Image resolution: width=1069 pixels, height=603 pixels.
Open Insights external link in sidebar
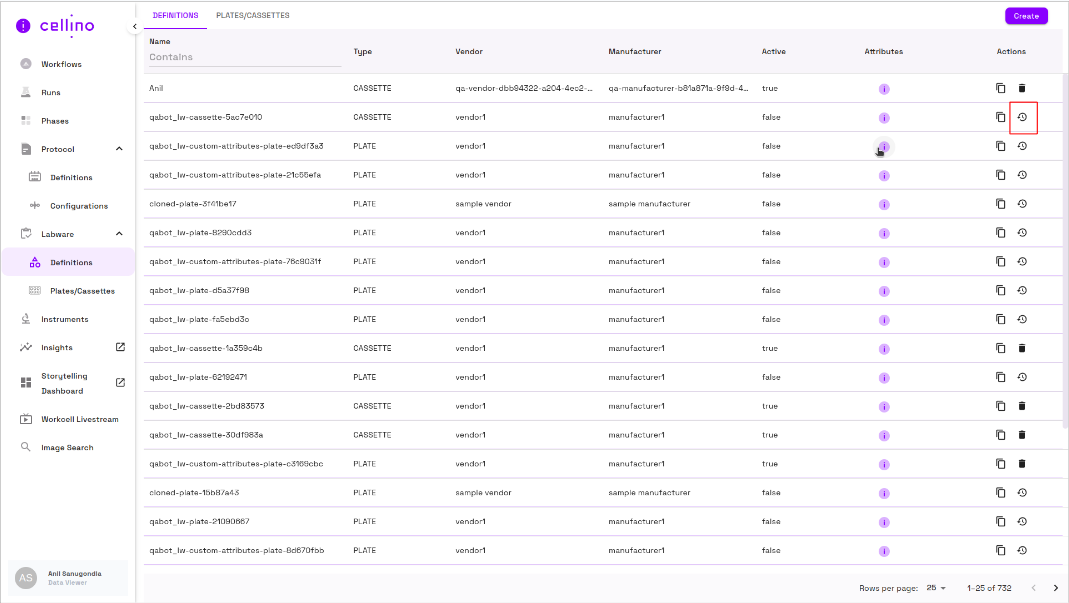coord(120,347)
